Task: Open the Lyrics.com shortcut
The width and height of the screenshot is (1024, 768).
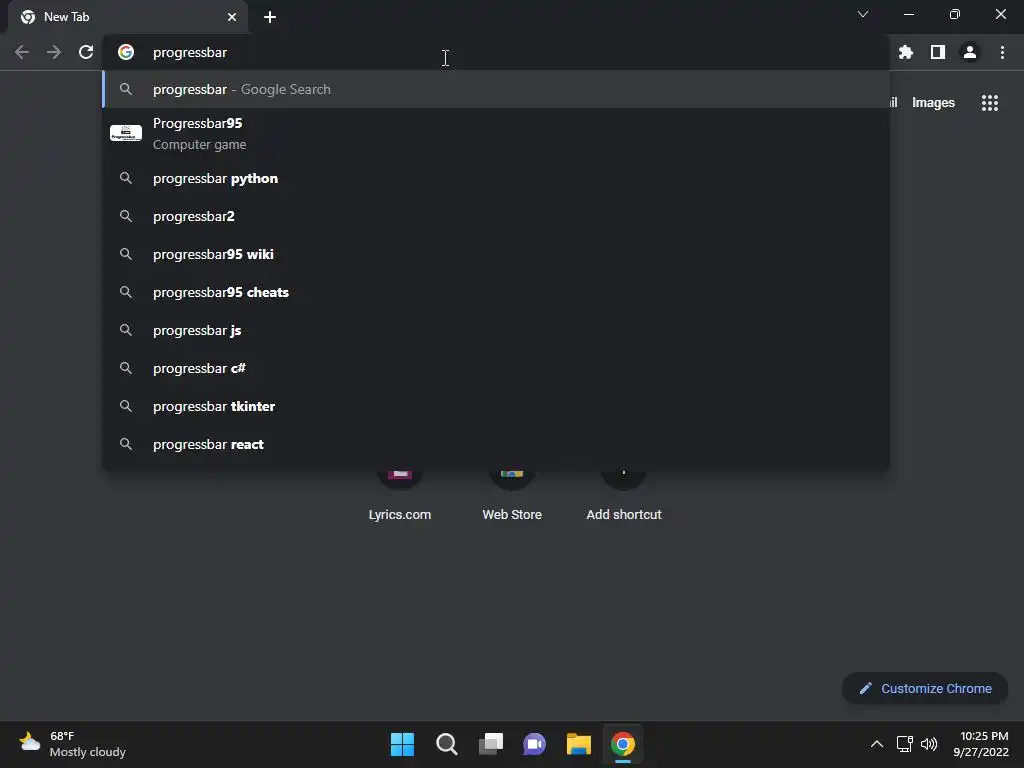Action: coord(400,494)
